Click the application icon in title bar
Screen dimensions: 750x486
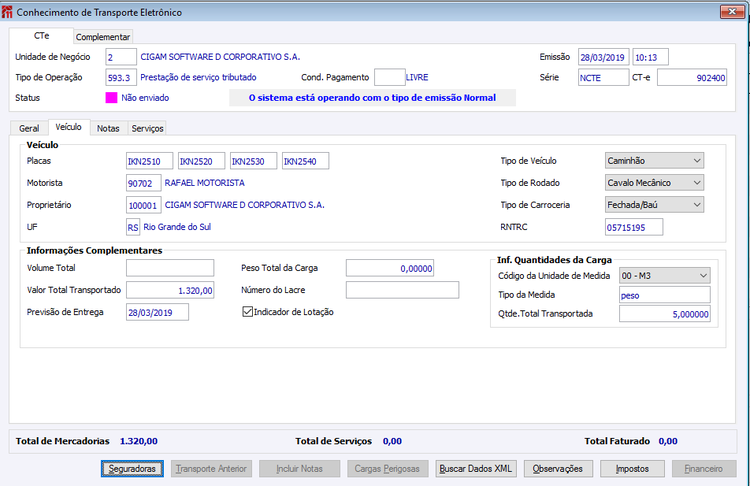coord(7,12)
